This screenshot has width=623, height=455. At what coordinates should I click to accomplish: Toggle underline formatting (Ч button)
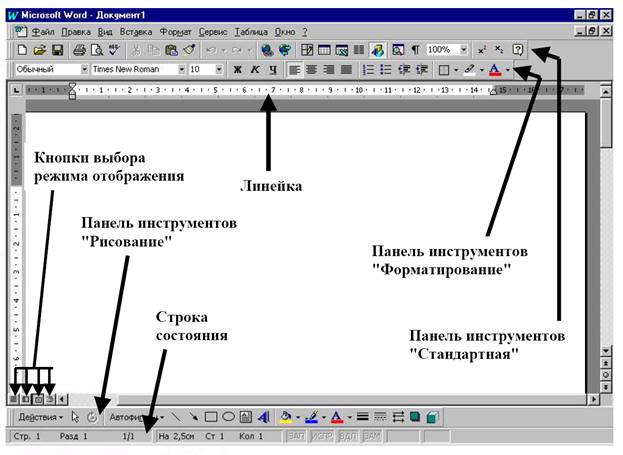[x=273, y=70]
